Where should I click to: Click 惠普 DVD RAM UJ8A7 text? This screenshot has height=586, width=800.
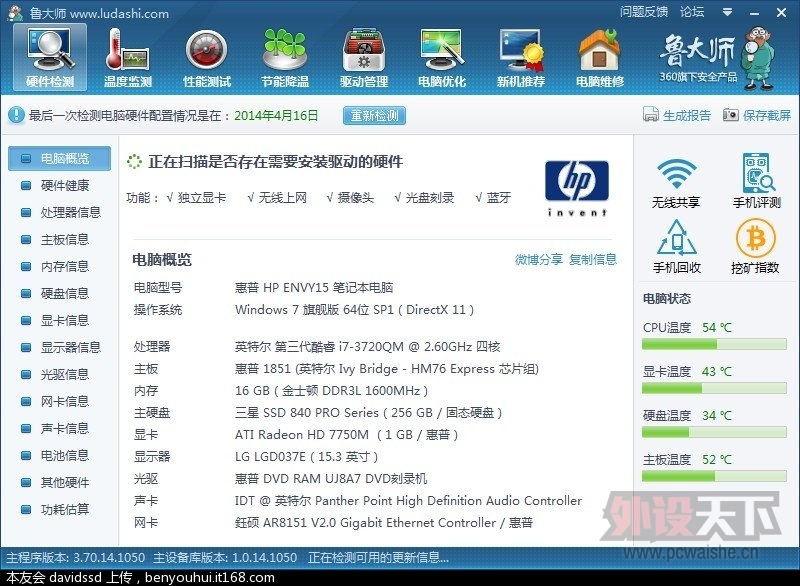click(331, 478)
